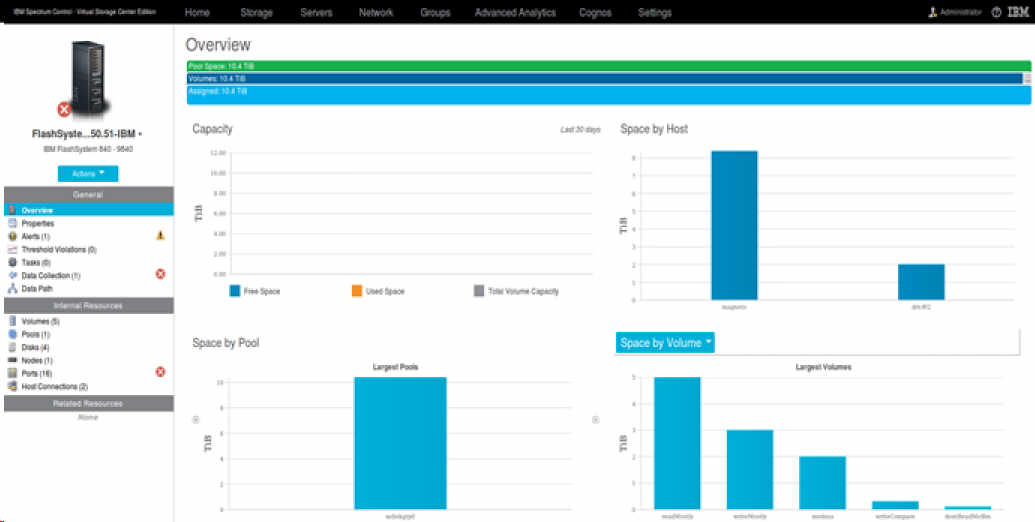
Task: Click the Data Path topology icon
Action: [x=12, y=288]
